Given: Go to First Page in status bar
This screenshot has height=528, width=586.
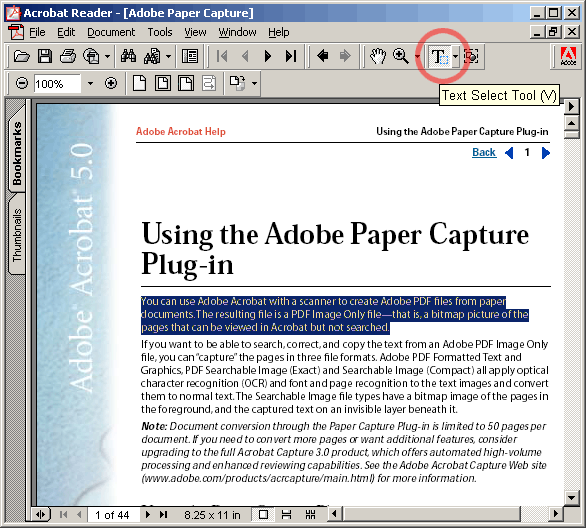Looking at the screenshot, I should coord(63,515).
